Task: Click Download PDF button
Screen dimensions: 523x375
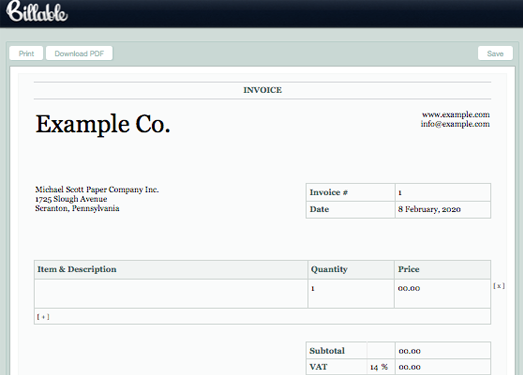Action: pyautogui.click(x=79, y=53)
